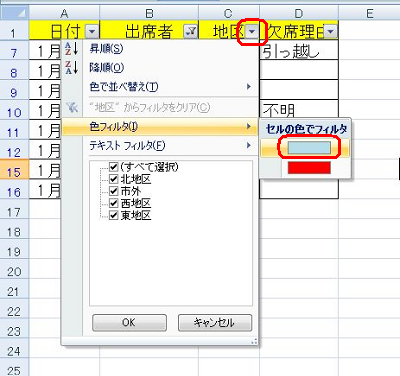
Task: Uncheck the 東地区 checkbox
Action: click(x=114, y=215)
